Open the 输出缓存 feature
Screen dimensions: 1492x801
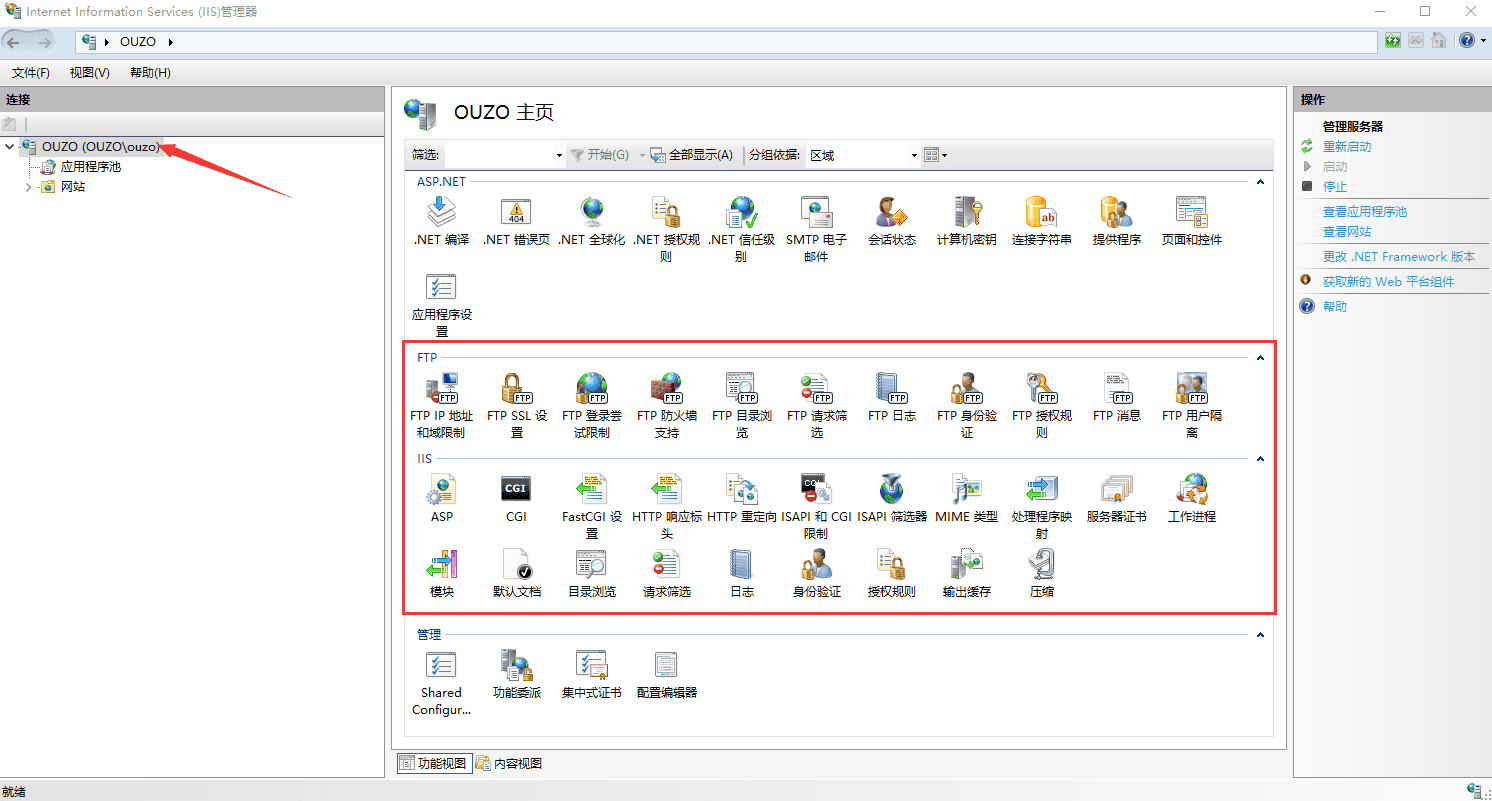[x=966, y=573]
